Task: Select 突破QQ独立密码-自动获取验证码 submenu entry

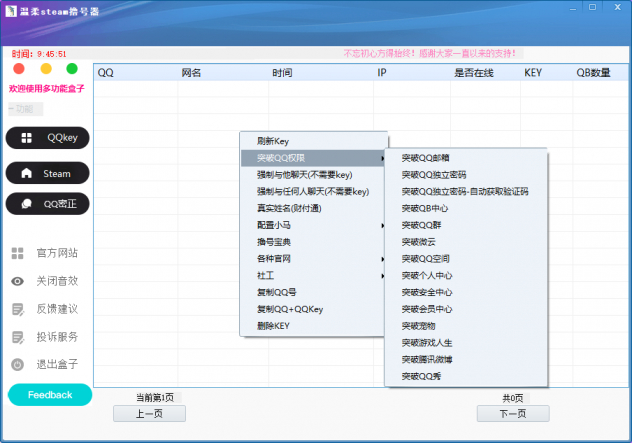Action: tap(466, 191)
